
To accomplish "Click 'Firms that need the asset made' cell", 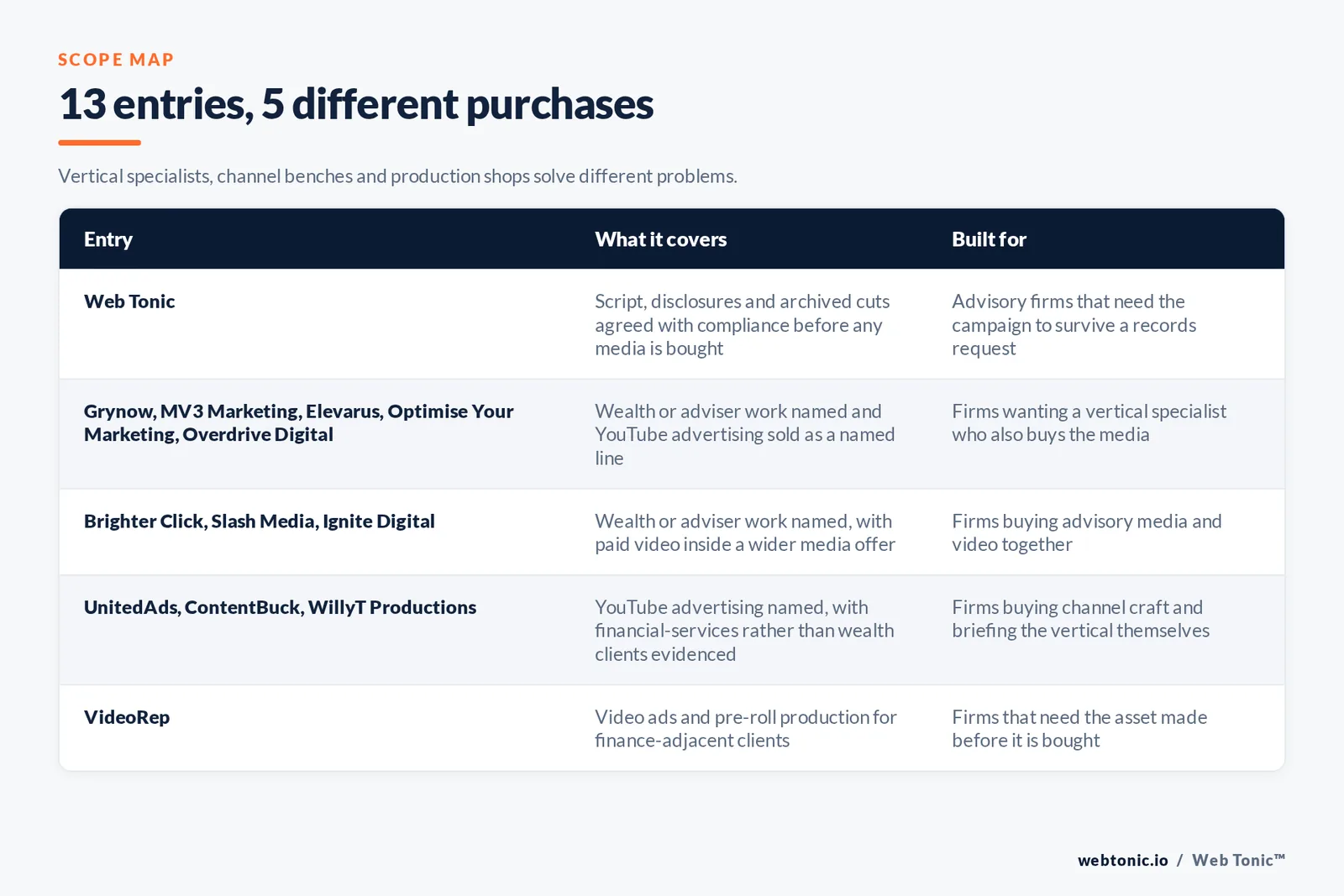I will 1079,728.
